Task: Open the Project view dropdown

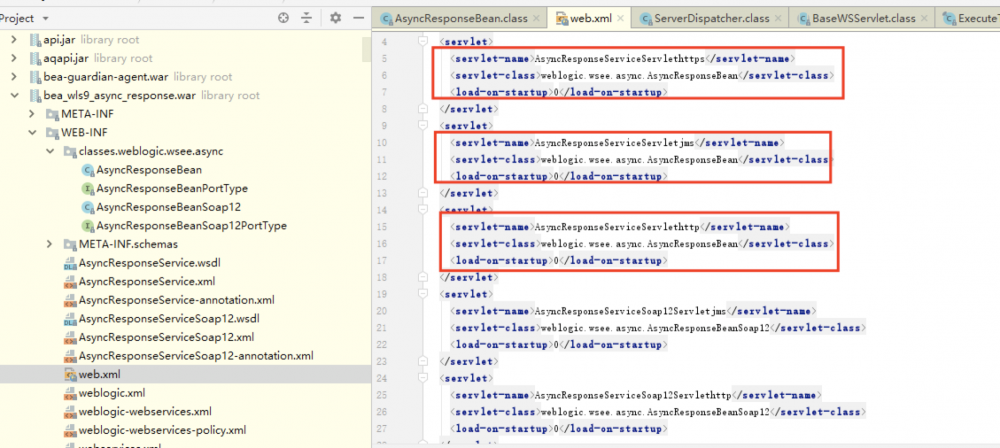Action: pos(45,19)
